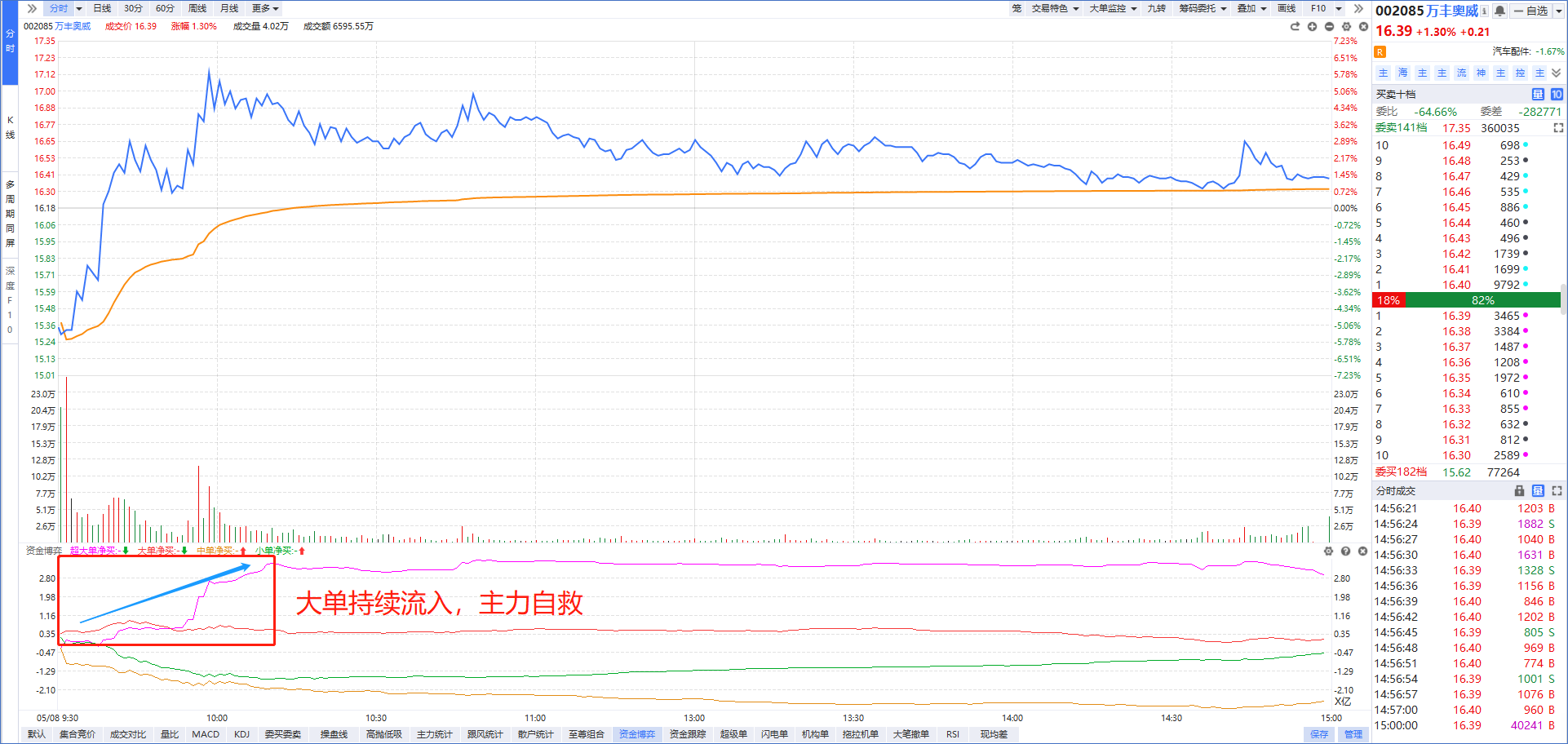Click the 神 tag icon
Screen dimensions: 1568x744
[x=1481, y=73]
